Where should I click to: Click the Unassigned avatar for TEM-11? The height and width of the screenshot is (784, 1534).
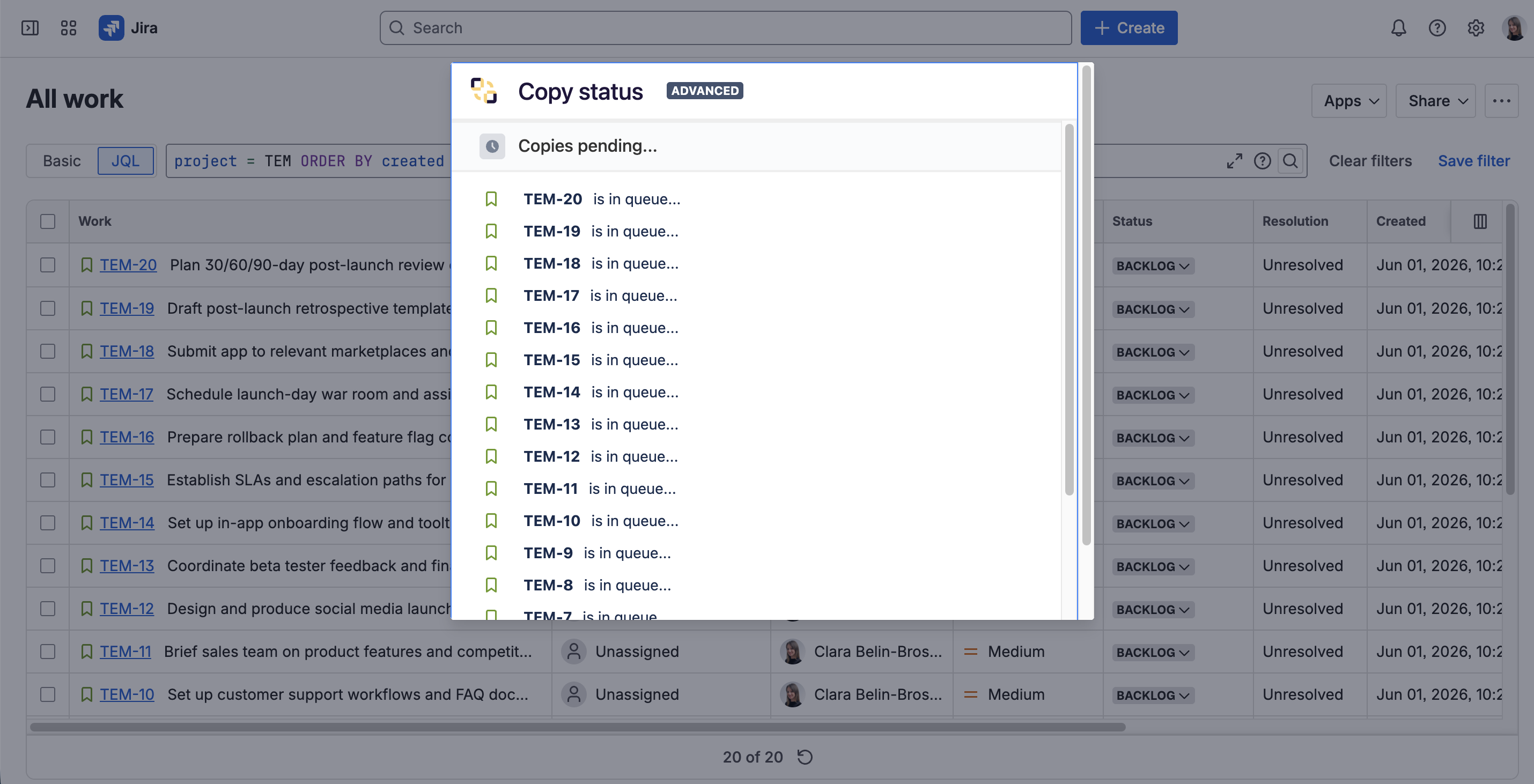[x=574, y=651]
